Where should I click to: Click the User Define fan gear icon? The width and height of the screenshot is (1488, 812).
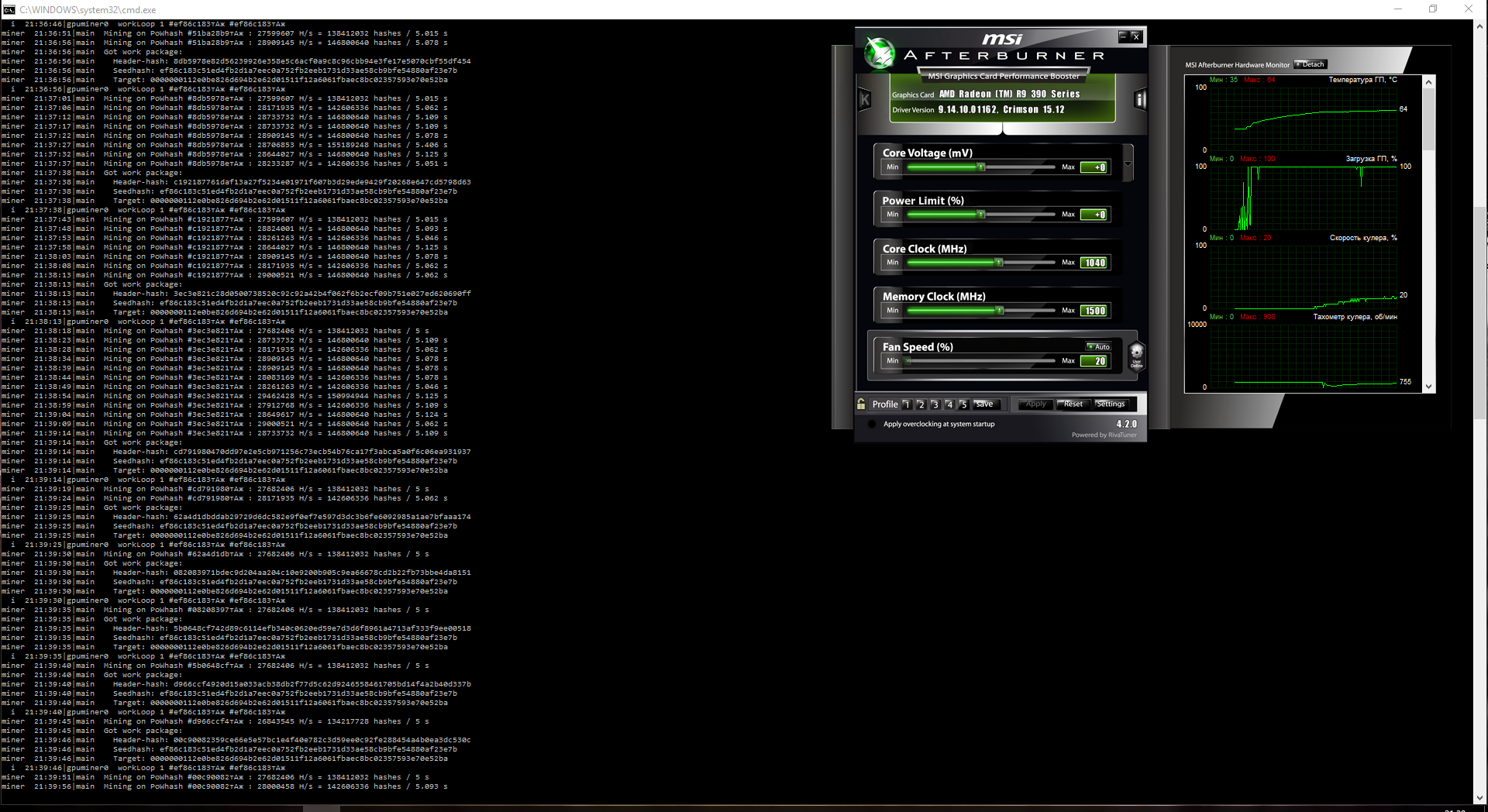click(x=1136, y=356)
